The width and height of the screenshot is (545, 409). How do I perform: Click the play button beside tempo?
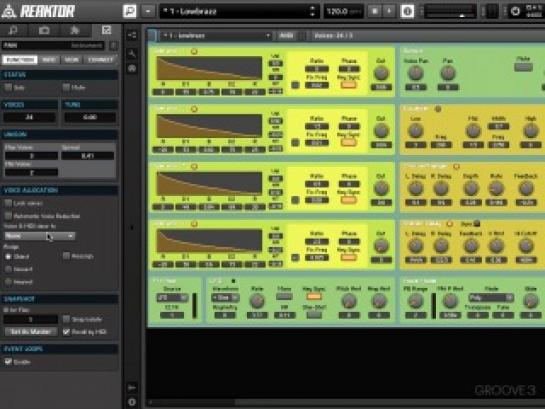tap(389, 11)
